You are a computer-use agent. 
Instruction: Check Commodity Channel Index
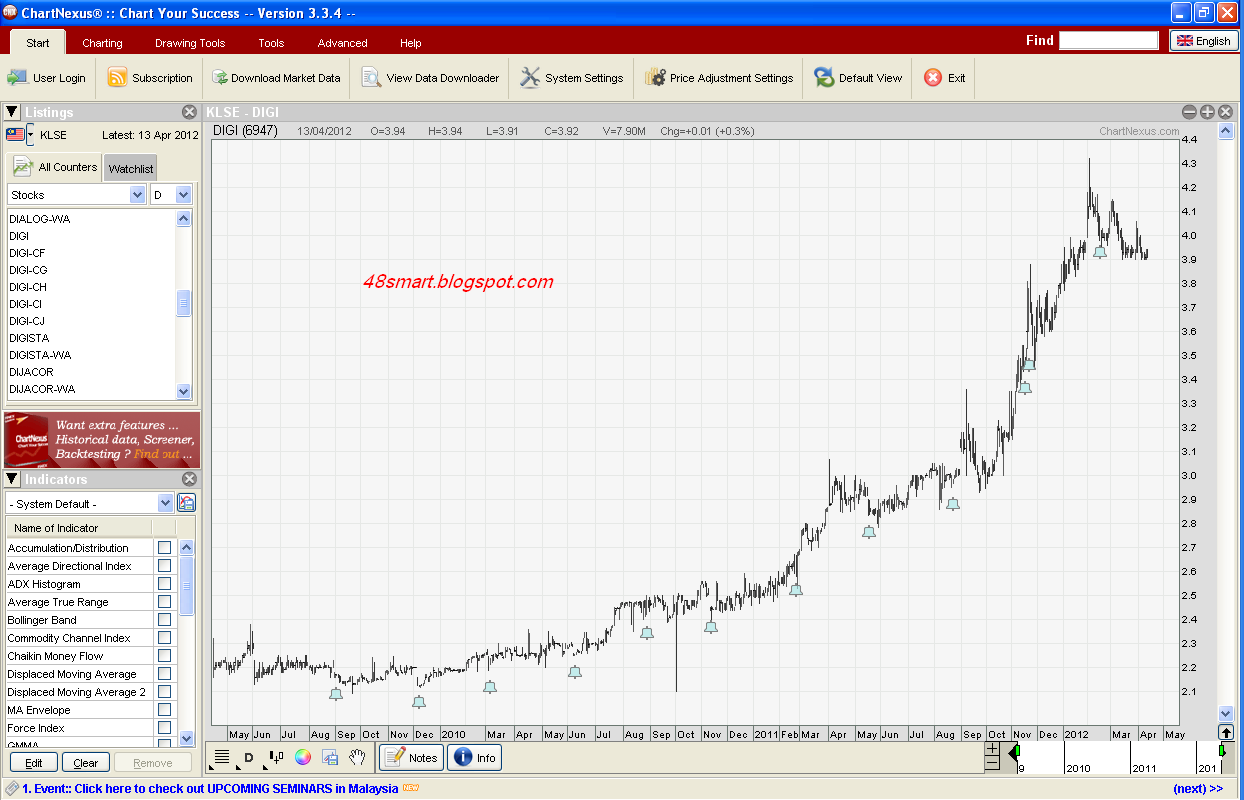pyautogui.click(x=164, y=638)
